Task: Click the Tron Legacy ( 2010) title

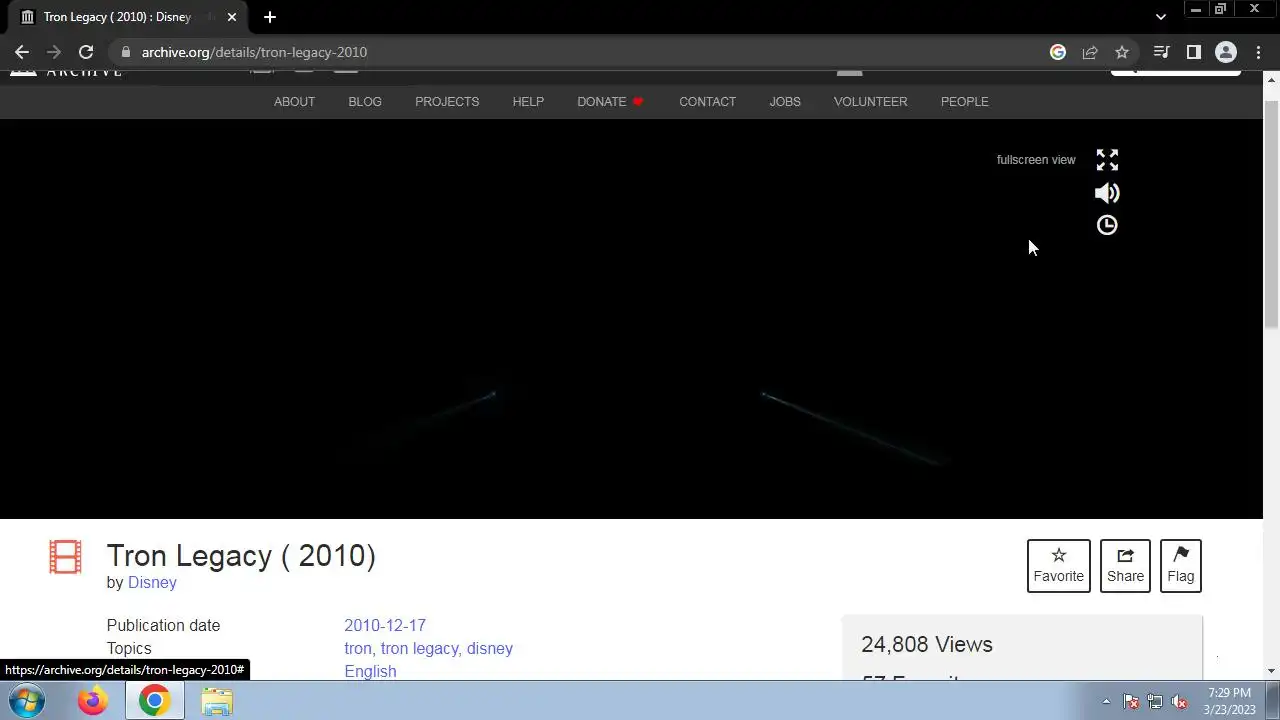Action: point(241,556)
